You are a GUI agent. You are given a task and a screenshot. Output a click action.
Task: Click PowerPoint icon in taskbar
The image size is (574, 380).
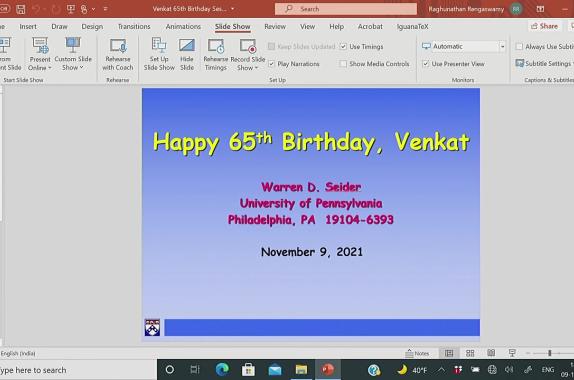pyautogui.click(x=328, y=369)
